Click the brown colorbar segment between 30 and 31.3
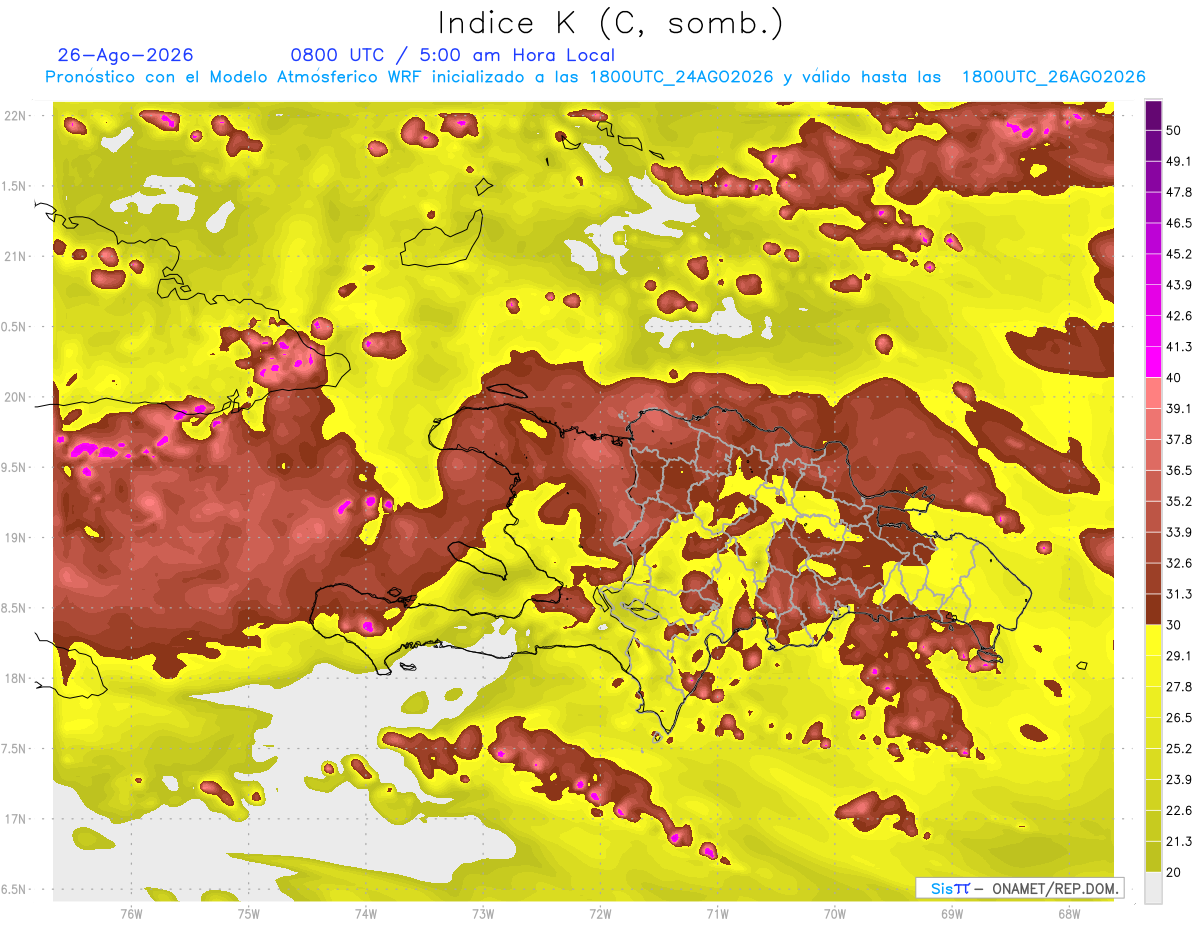The height and width of the screenshot is (927, 1200). (1153, 609)
